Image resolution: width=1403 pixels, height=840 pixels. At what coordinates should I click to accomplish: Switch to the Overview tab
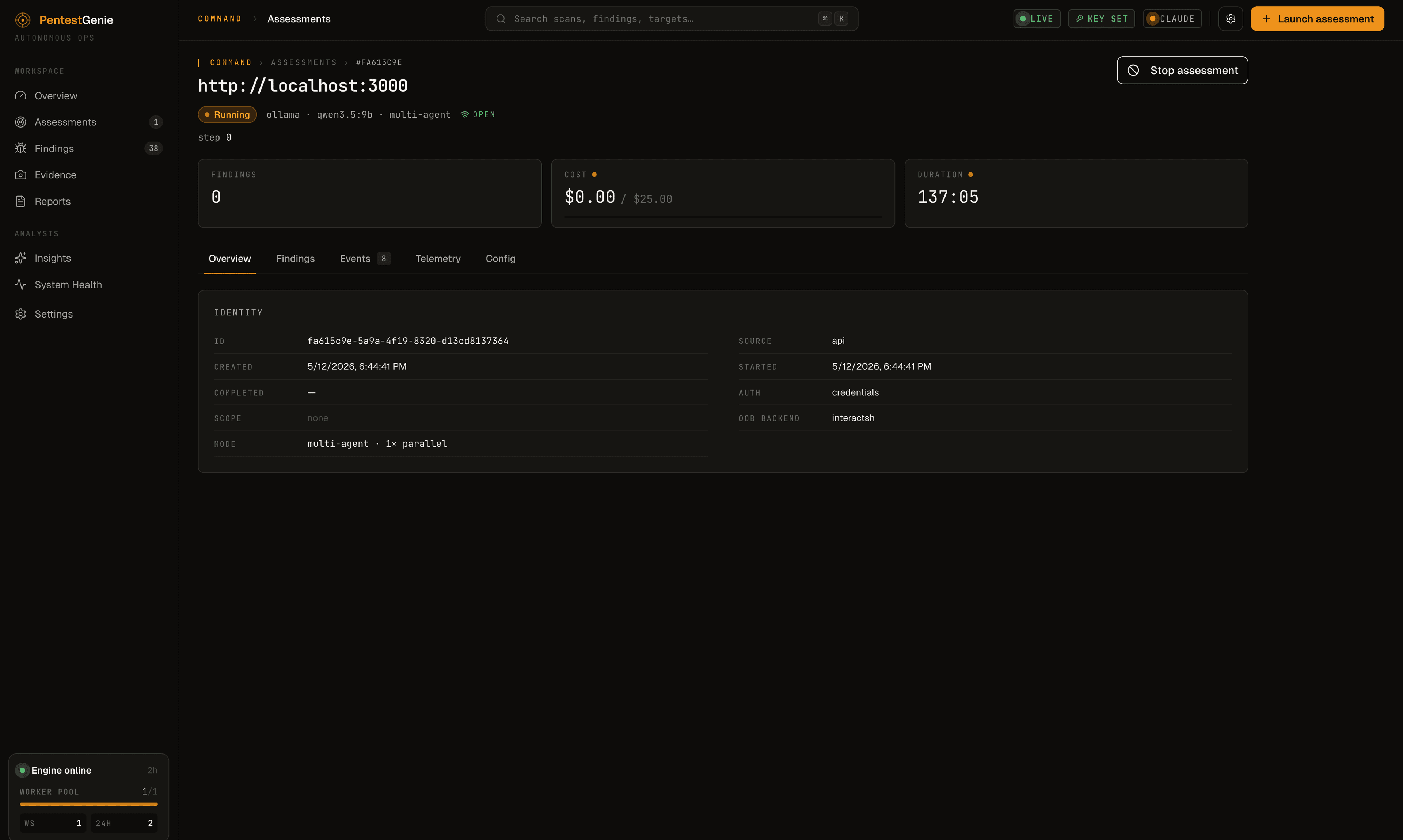tap(230, 259)
